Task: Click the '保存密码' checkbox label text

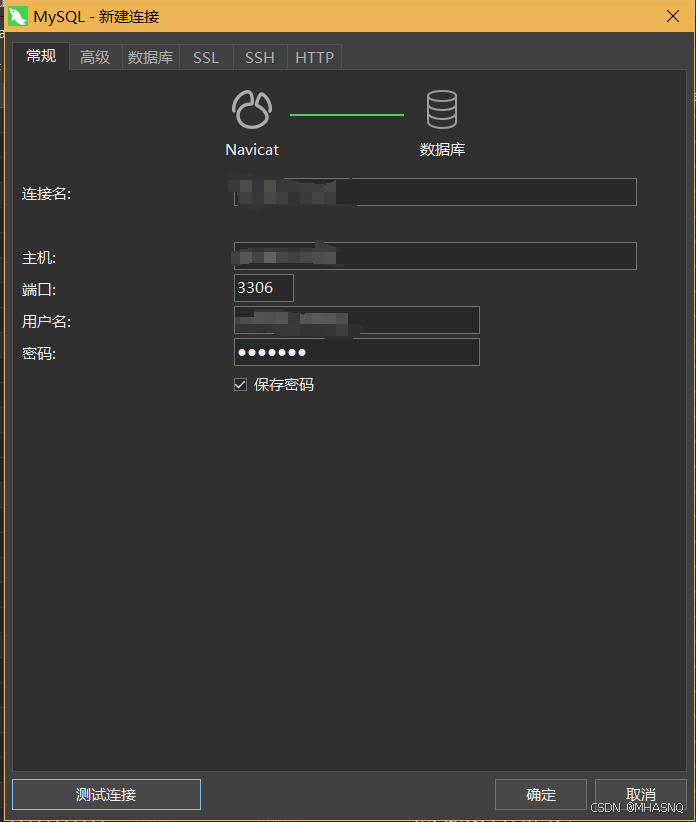Action: pyautogui.click(x=284, y=385)
